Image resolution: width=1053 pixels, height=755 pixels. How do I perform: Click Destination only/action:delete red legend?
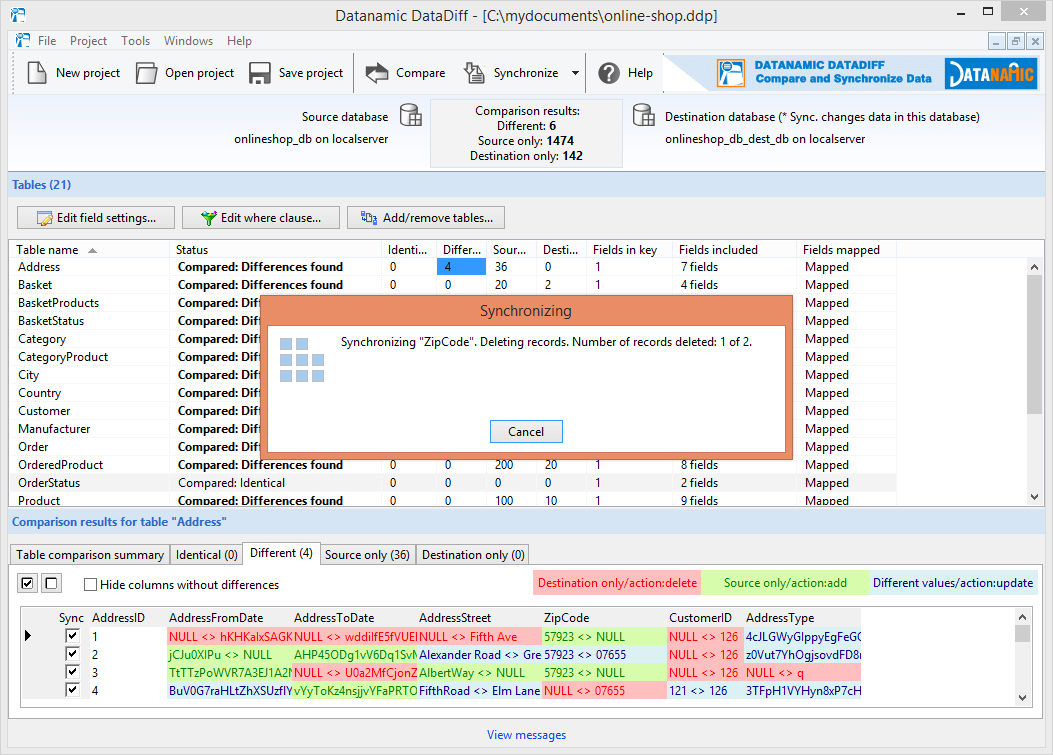(617, 583)
